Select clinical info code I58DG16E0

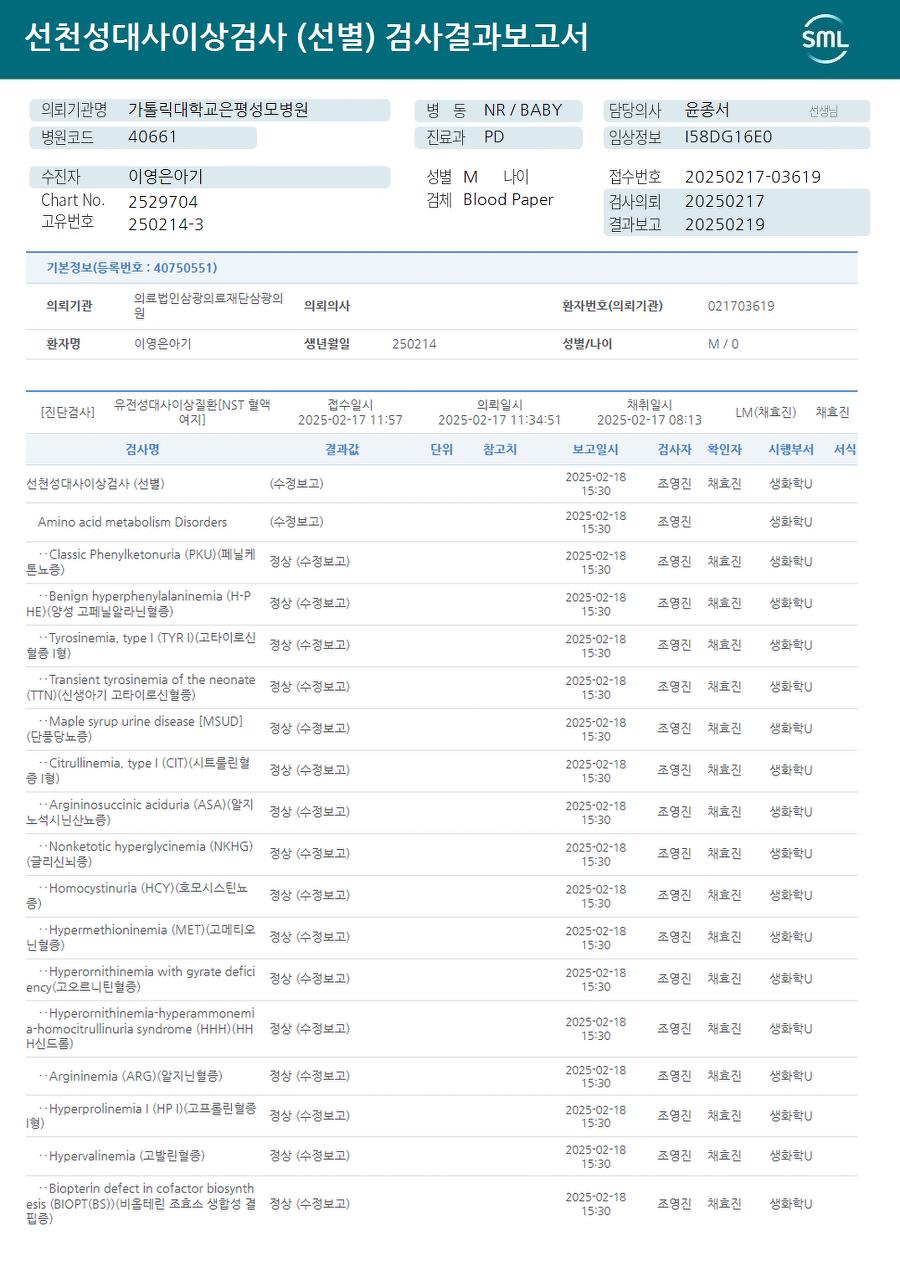(x=729, y=137)
